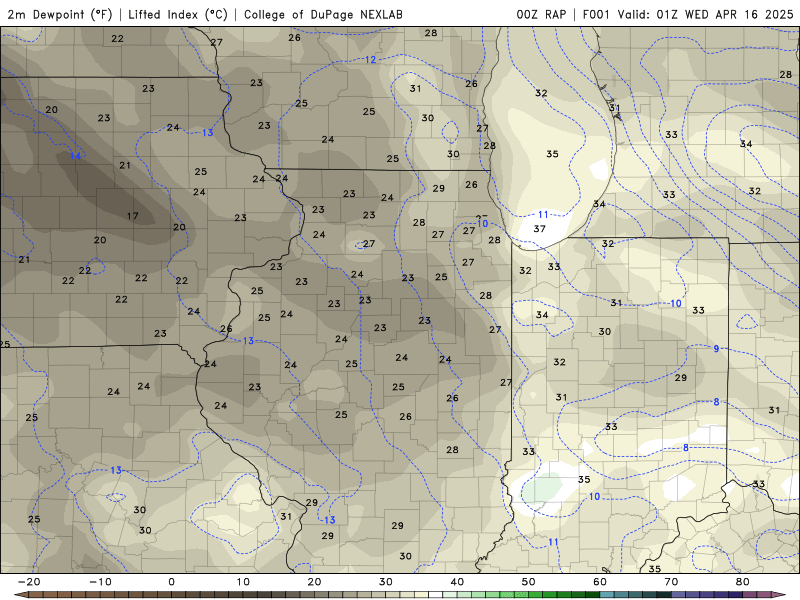
Task: Click the 0 label on the color scale
Action: coord(171,582)
